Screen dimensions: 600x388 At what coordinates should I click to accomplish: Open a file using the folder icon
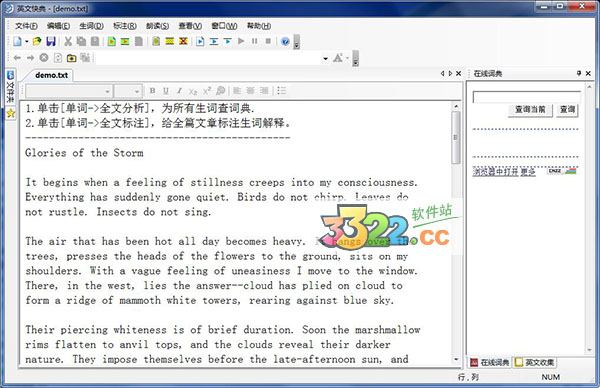37,41
